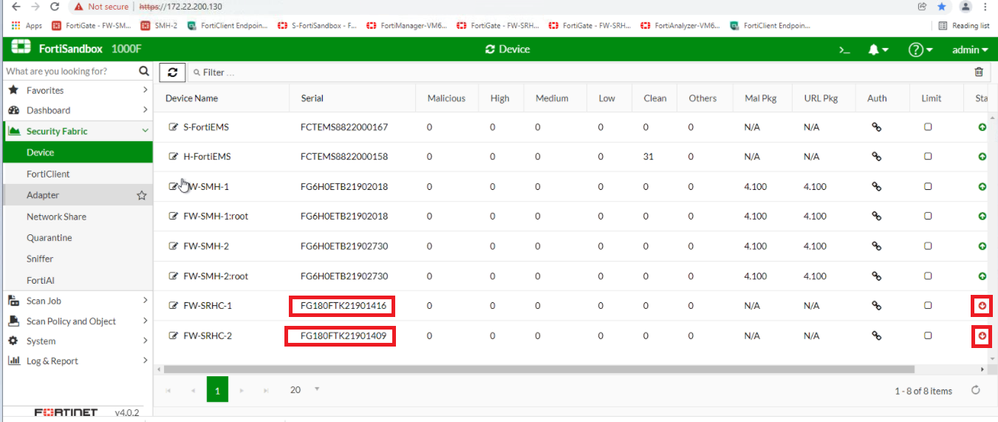This screenshot has width=998, height=422.
Task: Click the Auth link icon for FW-SRHC-1
Action: [876, 306]
